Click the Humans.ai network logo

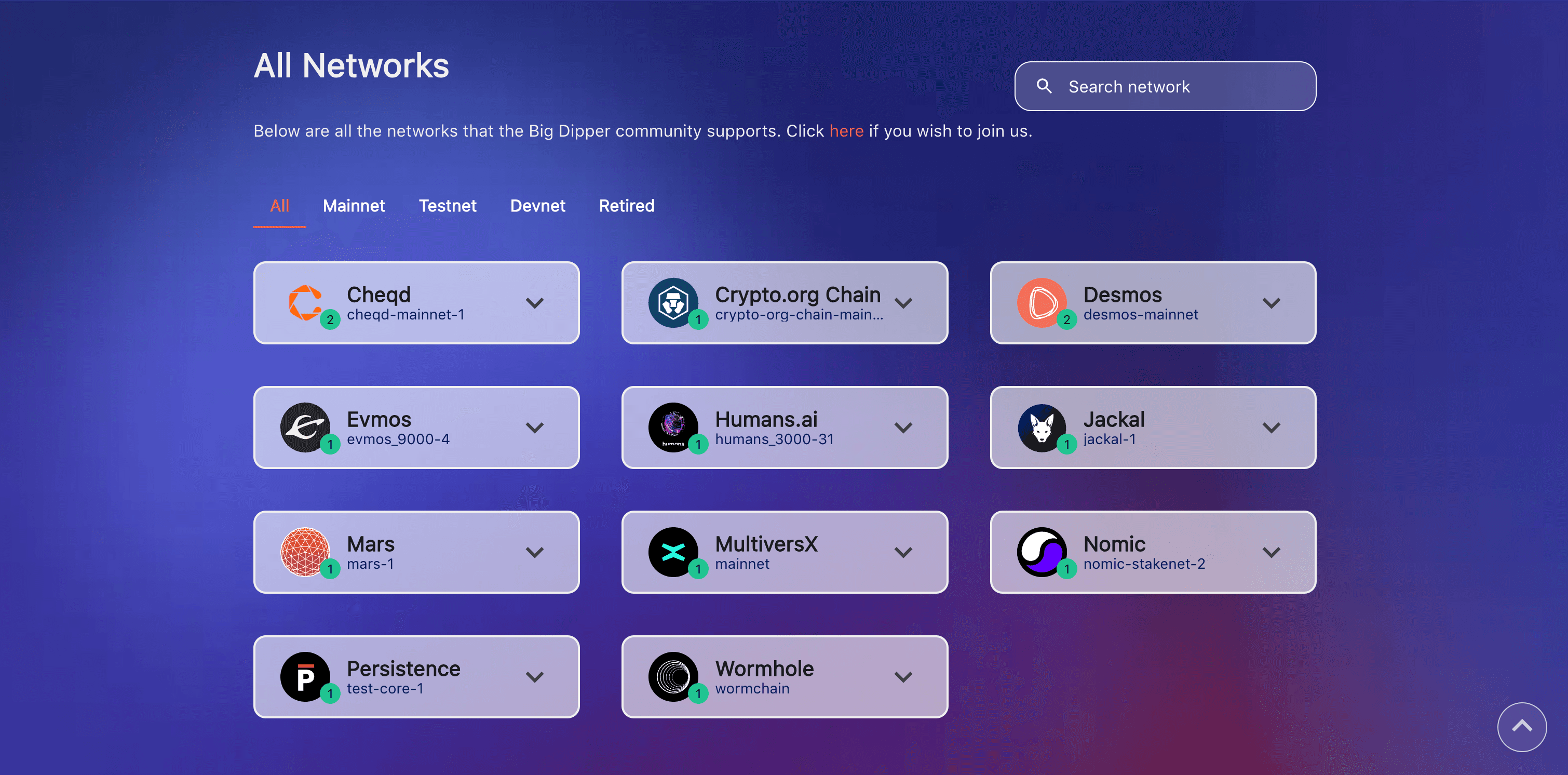(x=672, y=427)
